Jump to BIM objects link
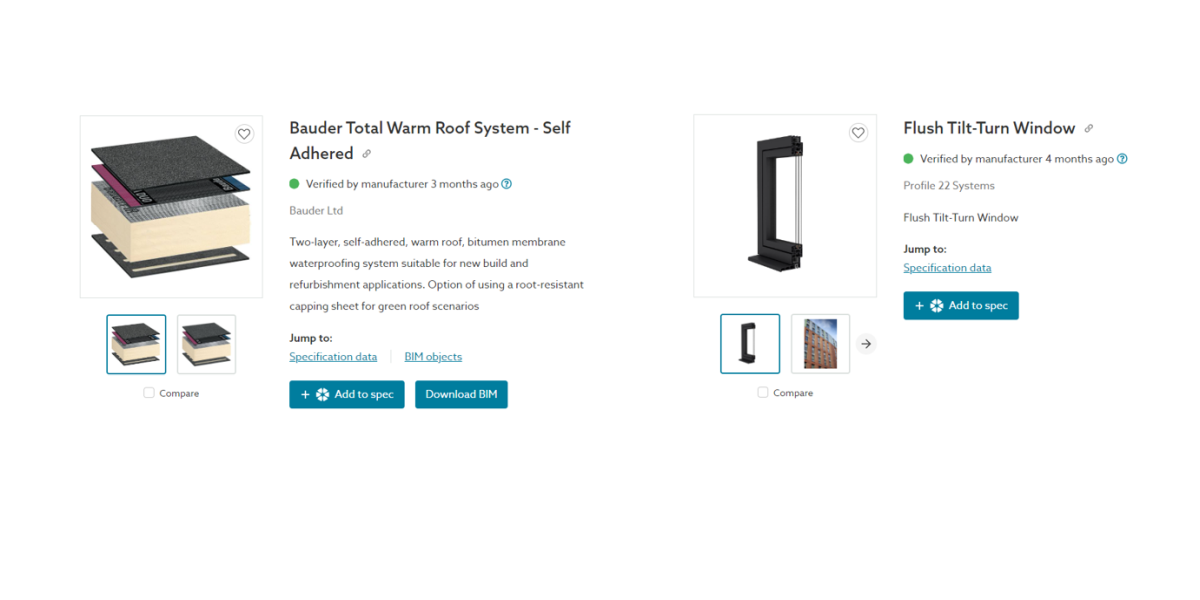Viewport: 1200px width, 600px height. point(433,357)
